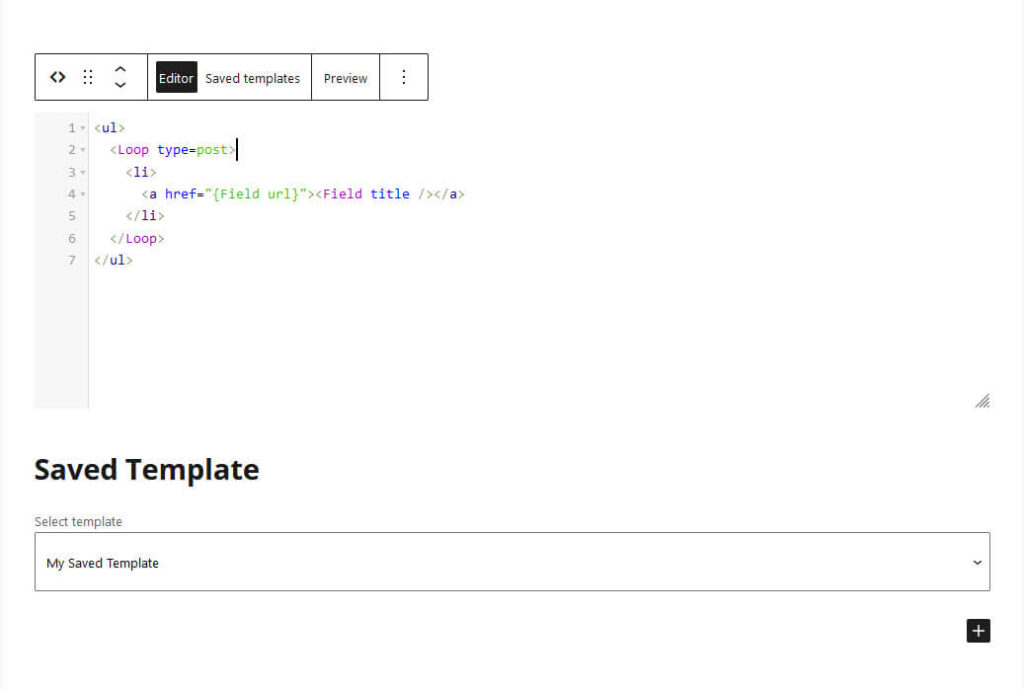This screenshot has height=689, width=1024.
Task: Click the Field title tag in code
Action: 374,194
